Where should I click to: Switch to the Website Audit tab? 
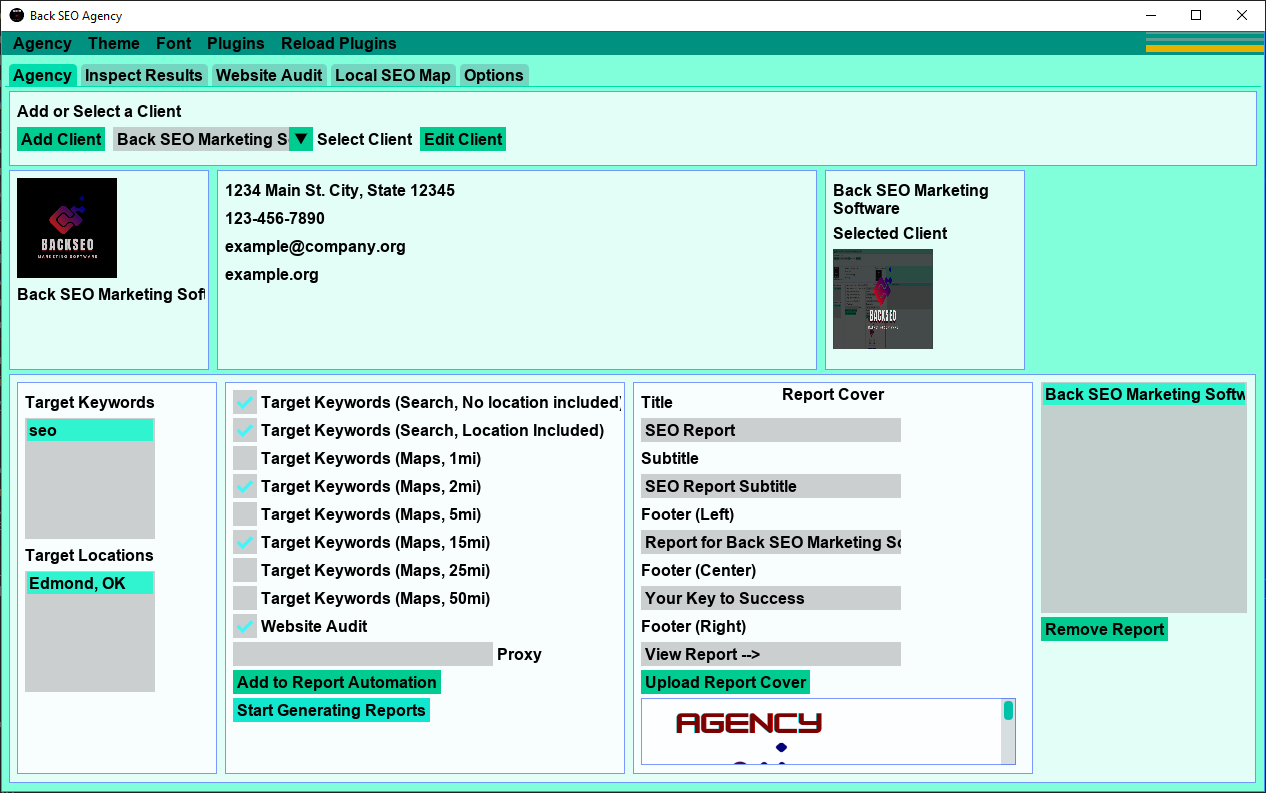(x=269, y=75)
